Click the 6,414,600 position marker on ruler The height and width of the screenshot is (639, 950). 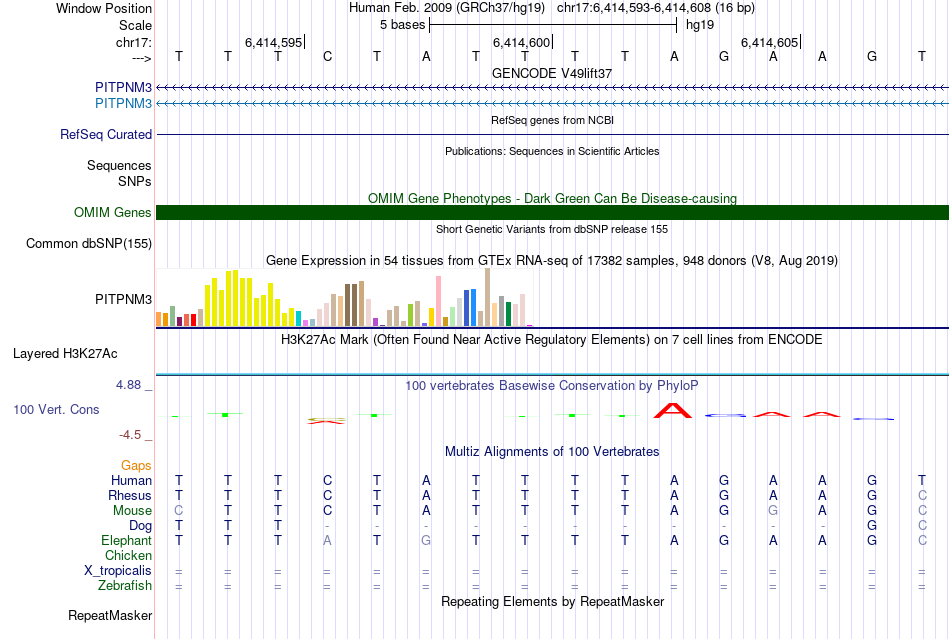pyautogui.click(x=522, y=42)
